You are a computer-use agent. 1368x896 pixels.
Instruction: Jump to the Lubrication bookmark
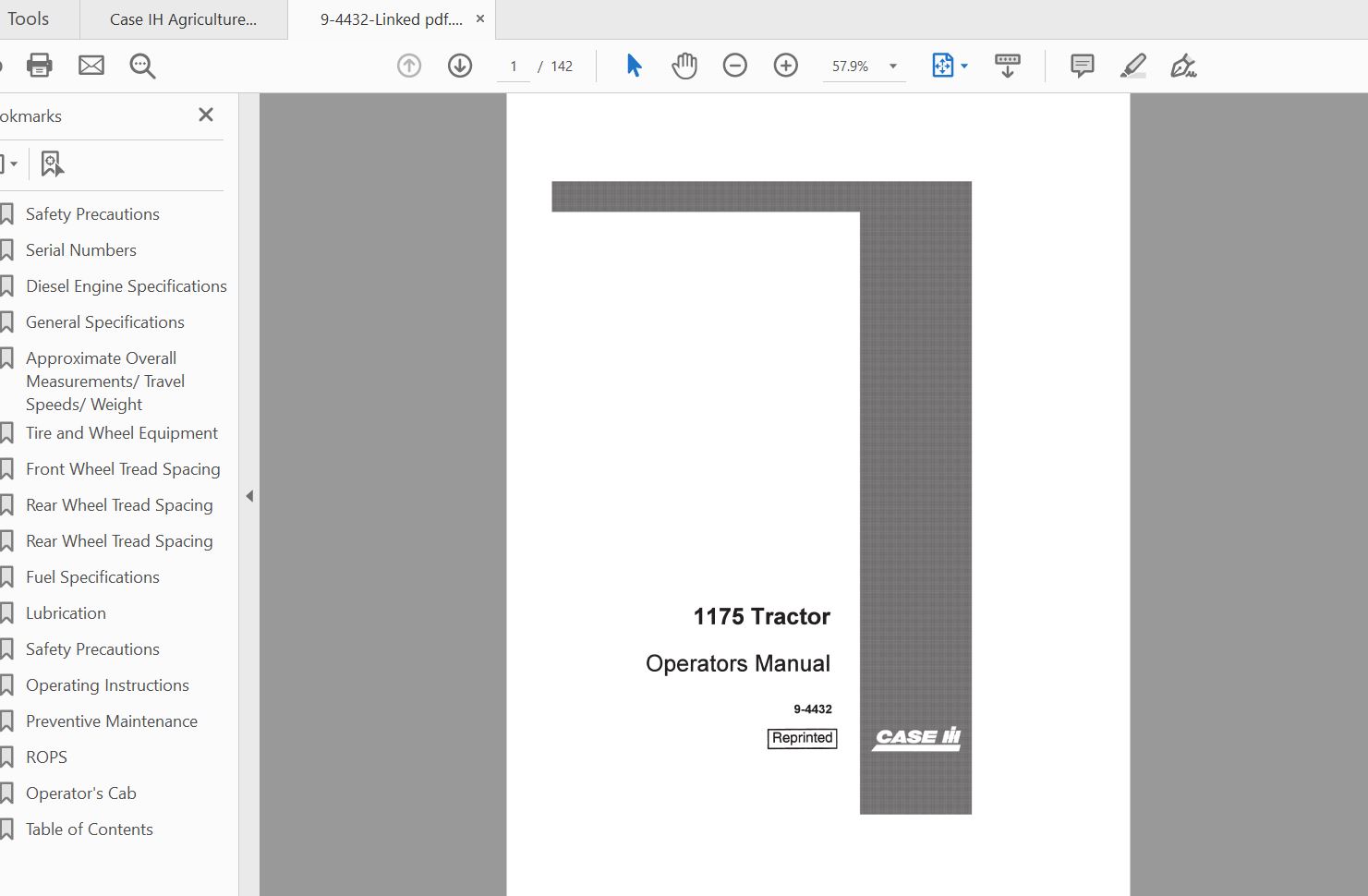(x=66, y=612)
